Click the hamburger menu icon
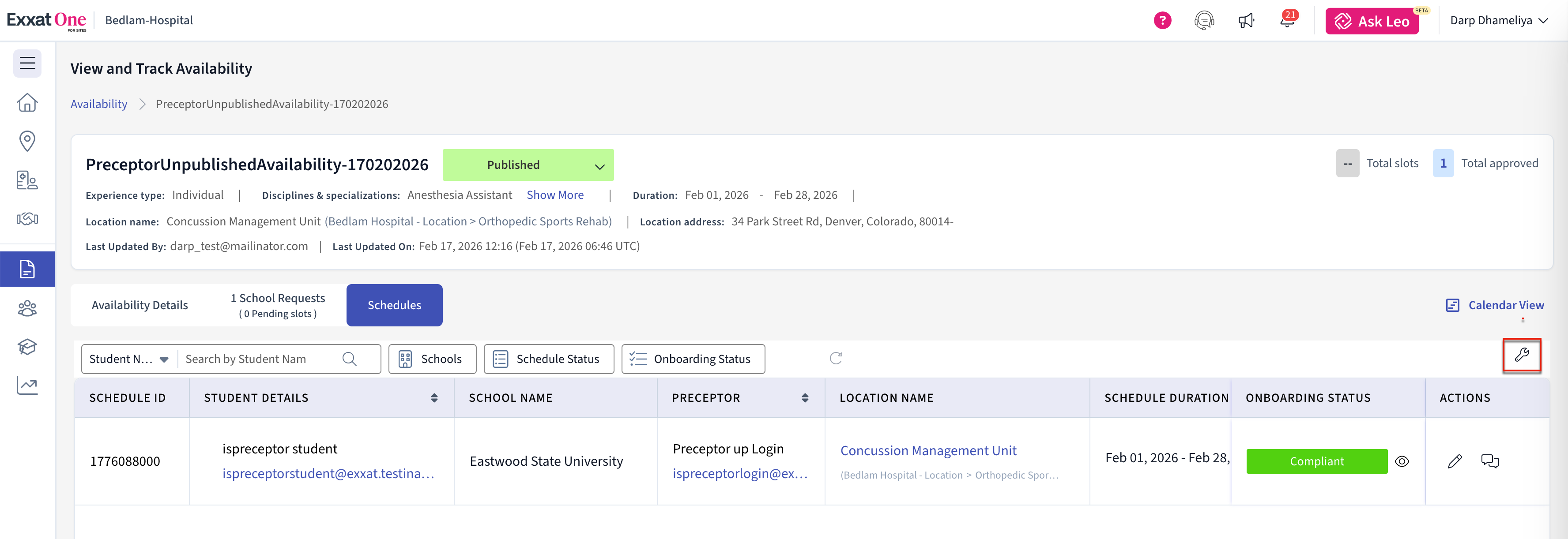 pos(27,63)
